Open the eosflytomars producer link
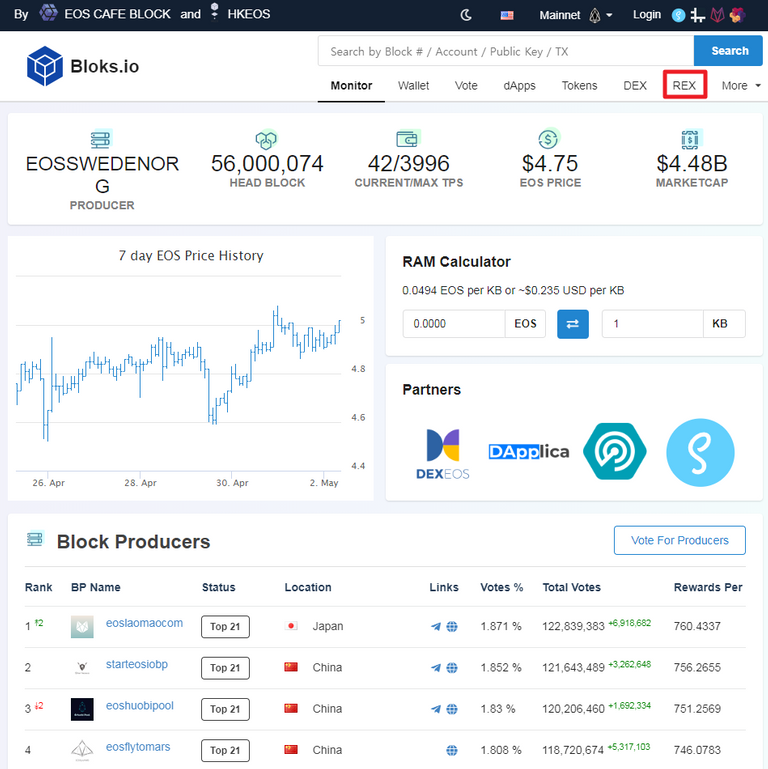Viewport: 768px width, 769px height. point(138,746)
